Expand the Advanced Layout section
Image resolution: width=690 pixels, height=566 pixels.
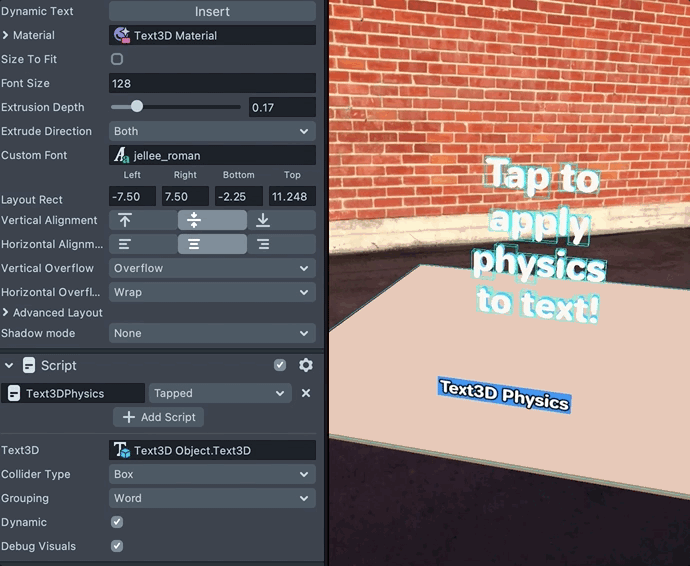click(x=6, y=313)
